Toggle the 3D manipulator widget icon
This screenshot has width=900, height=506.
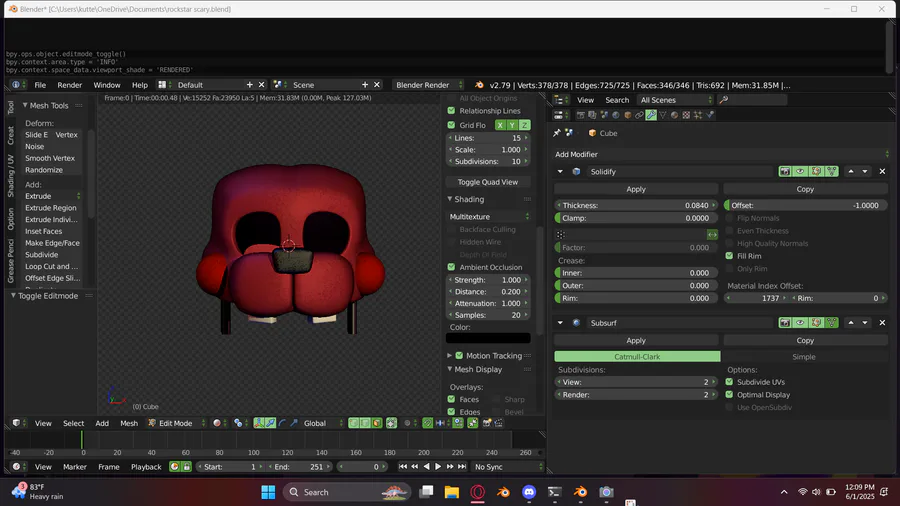click(x=259, y=423)
